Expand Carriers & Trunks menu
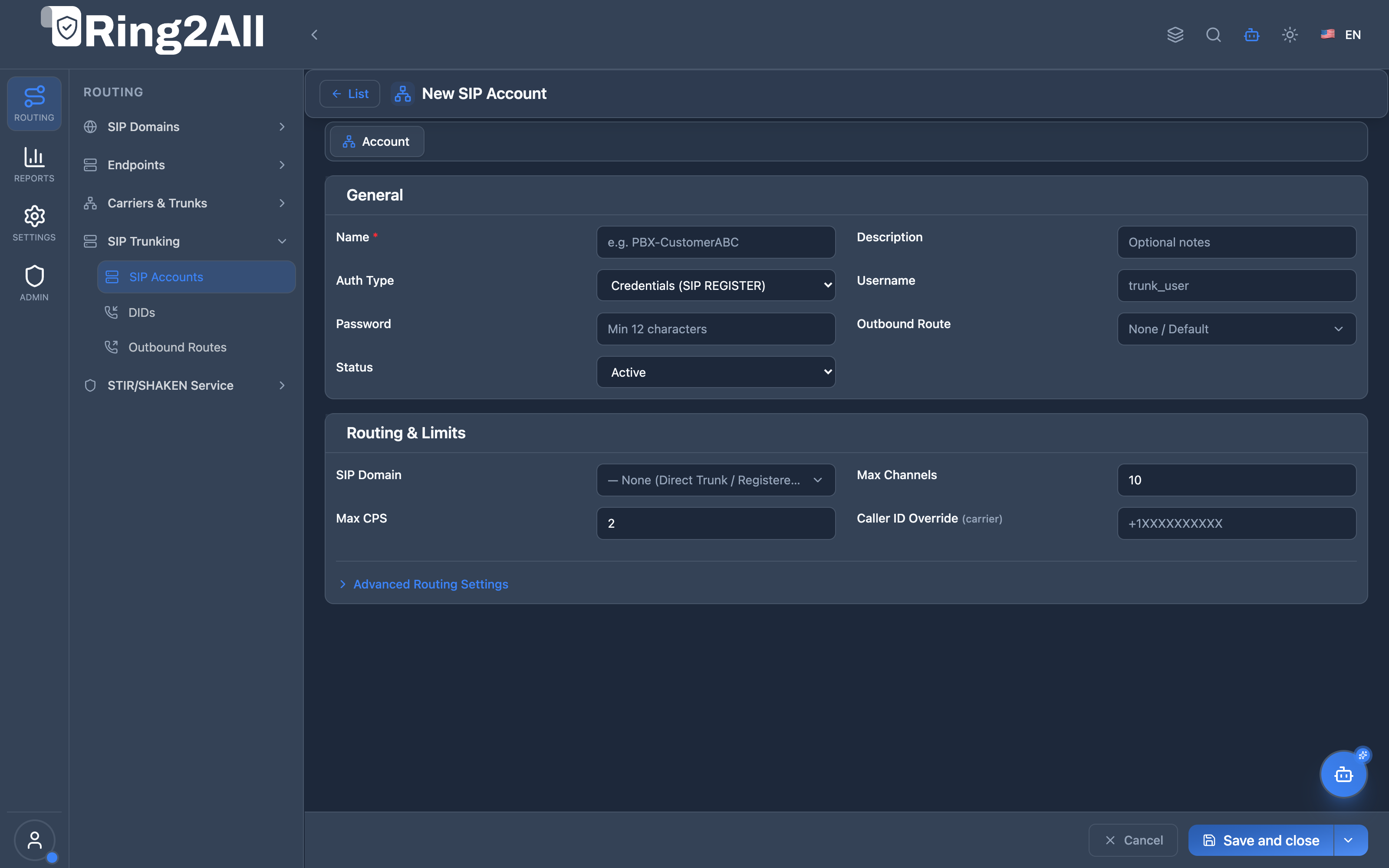This screenshot has width=1389, height=868. coord(185,203)
